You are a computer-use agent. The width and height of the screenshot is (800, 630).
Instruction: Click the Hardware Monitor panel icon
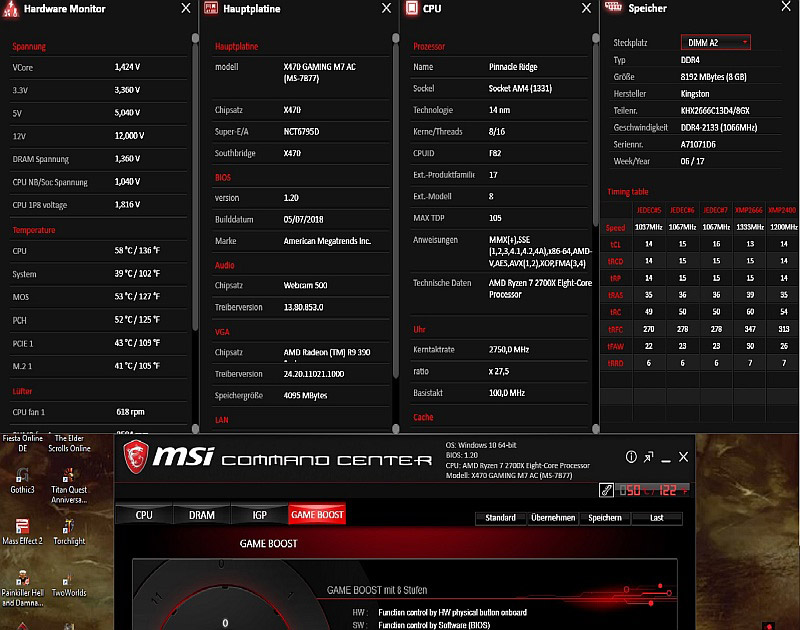click(11, 9)
